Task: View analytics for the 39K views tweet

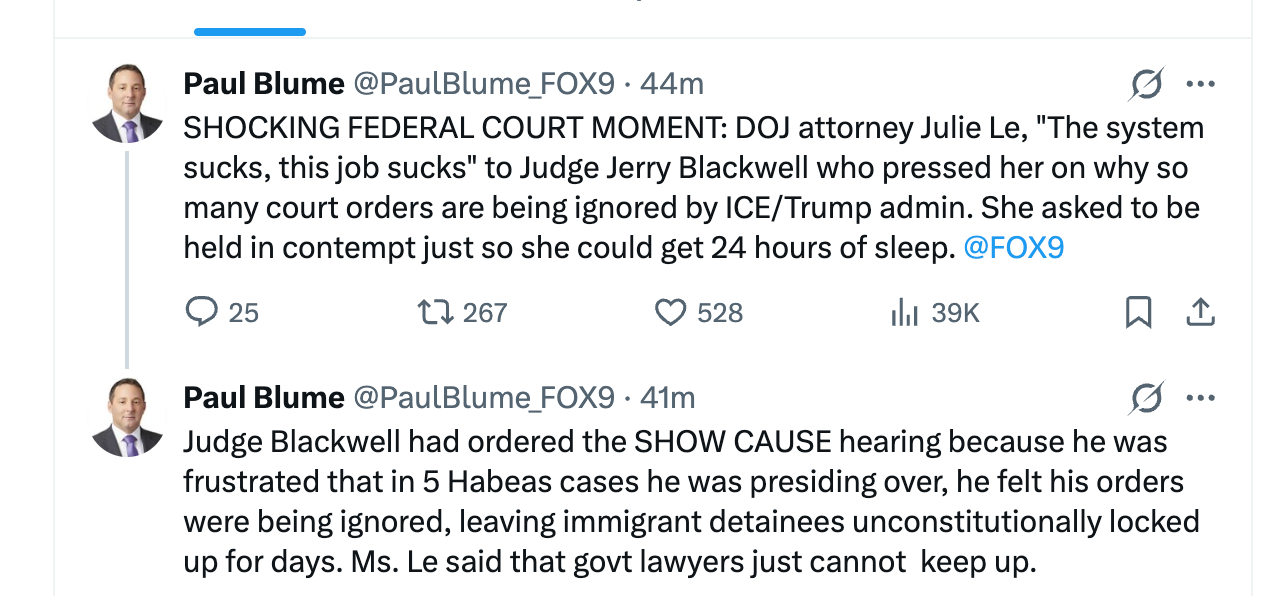Action: 903,313
